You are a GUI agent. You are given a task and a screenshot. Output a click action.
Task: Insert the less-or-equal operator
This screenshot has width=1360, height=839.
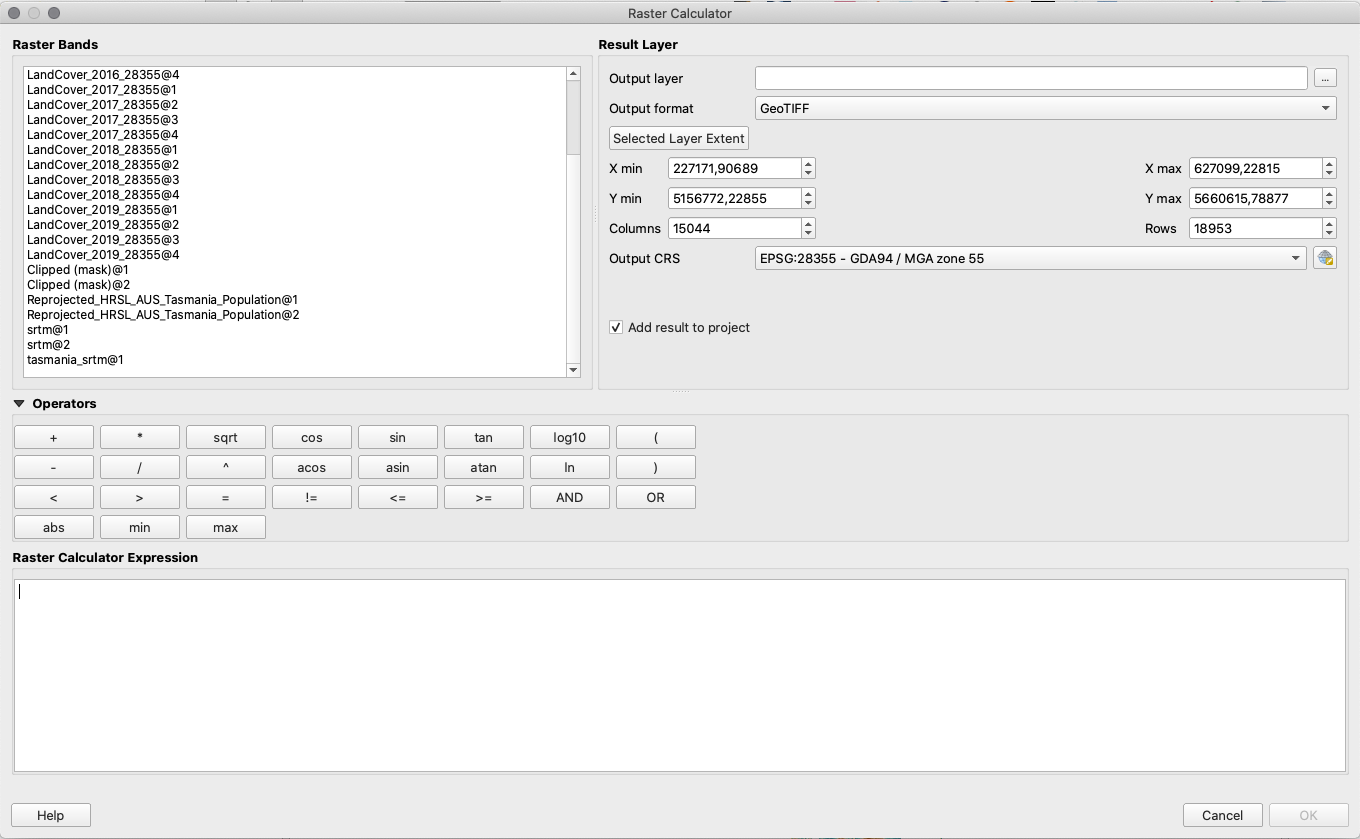click(398, 497)
